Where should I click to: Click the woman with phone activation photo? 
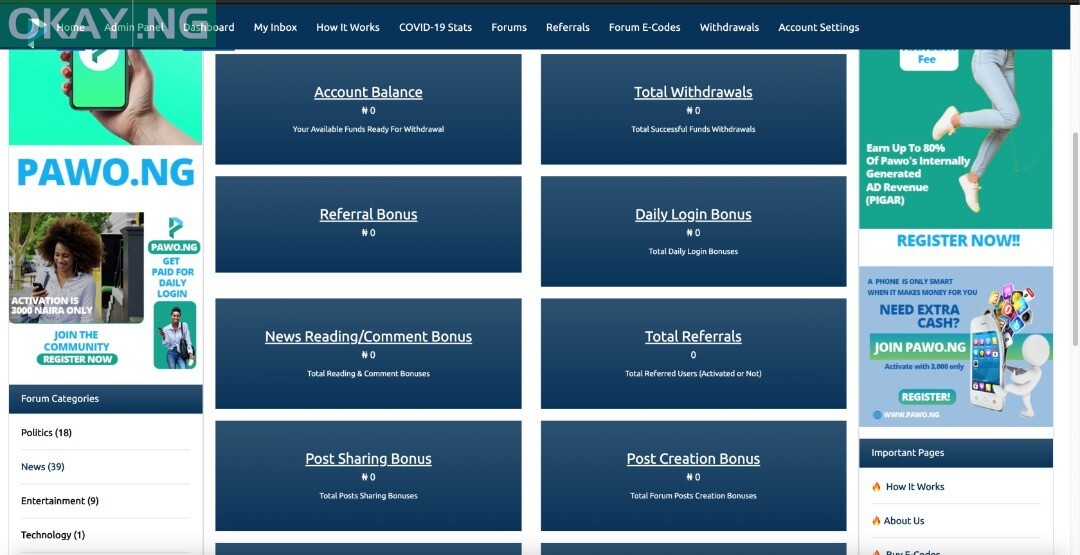(76, 267)
